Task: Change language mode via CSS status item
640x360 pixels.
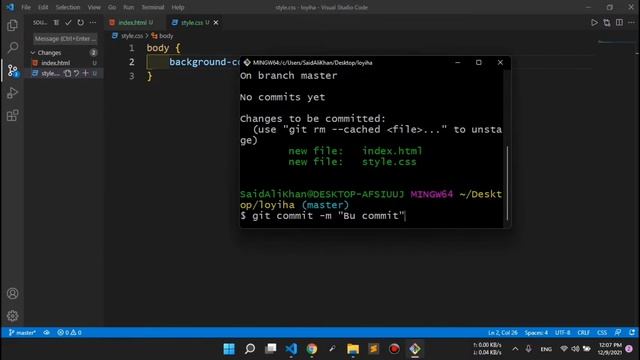Action: (602, 333)
